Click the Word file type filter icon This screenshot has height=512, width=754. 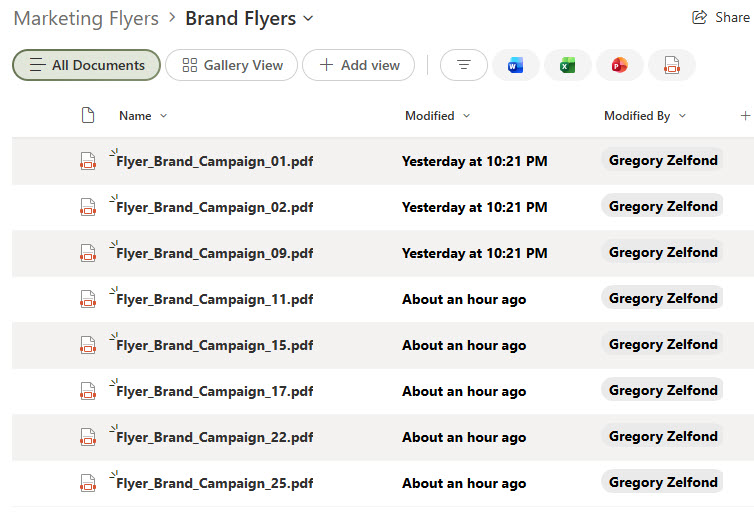(x=515, y=65)
